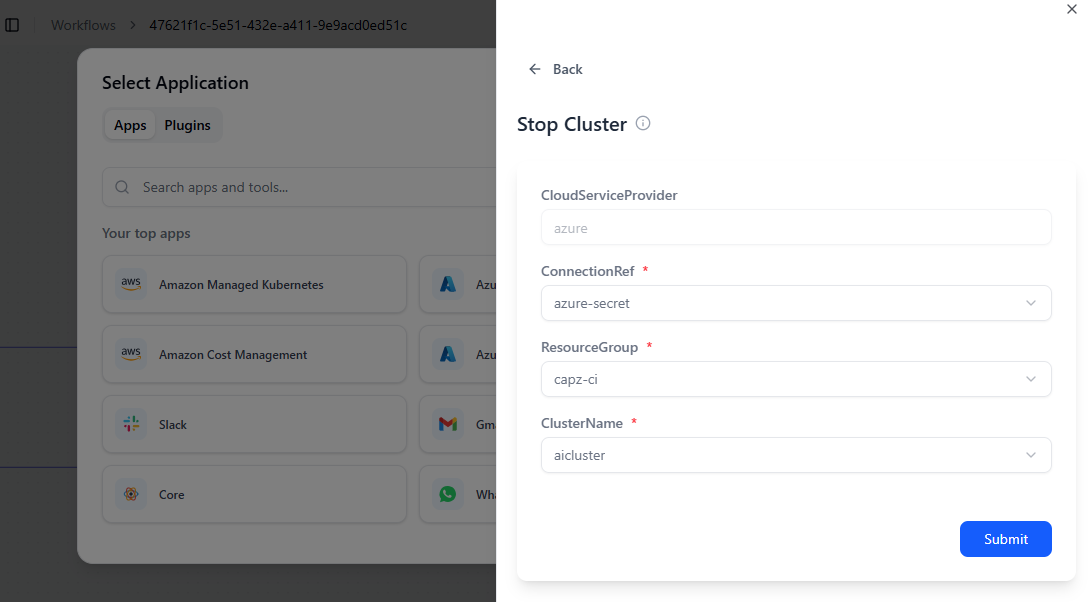Open the Slack app tile

coord(254,425)
